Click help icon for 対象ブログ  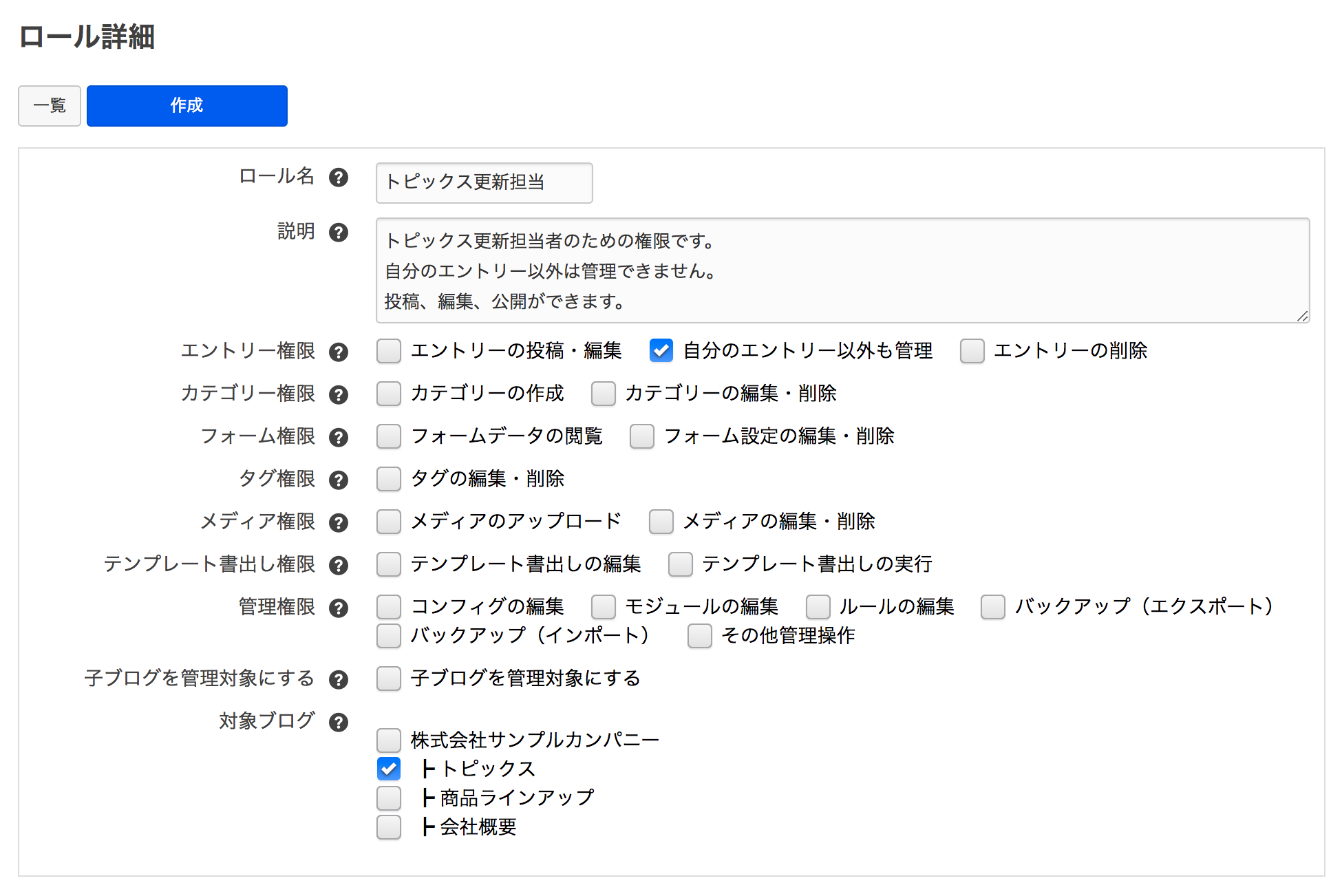tap(338, 723)
